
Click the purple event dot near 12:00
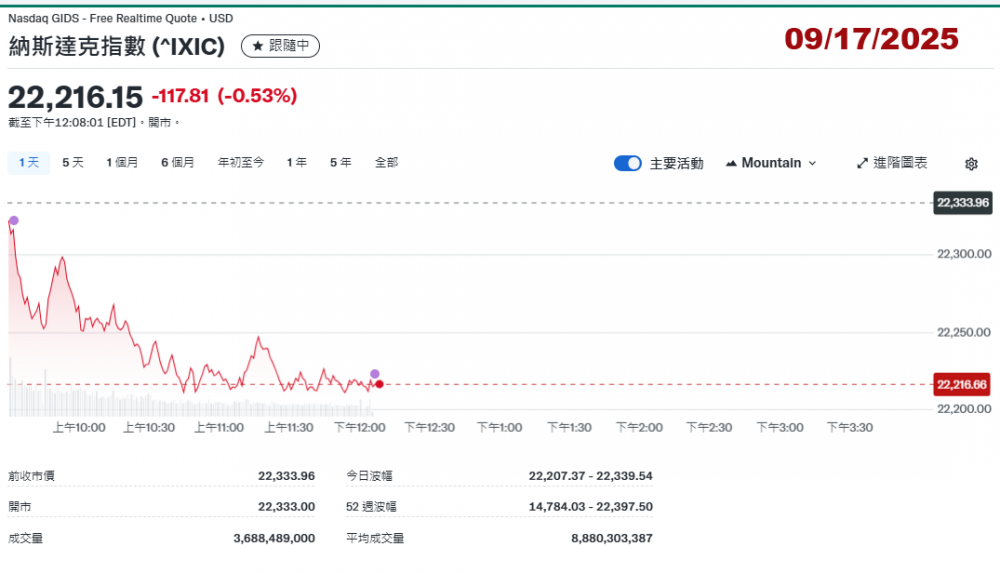coord(375,374)
